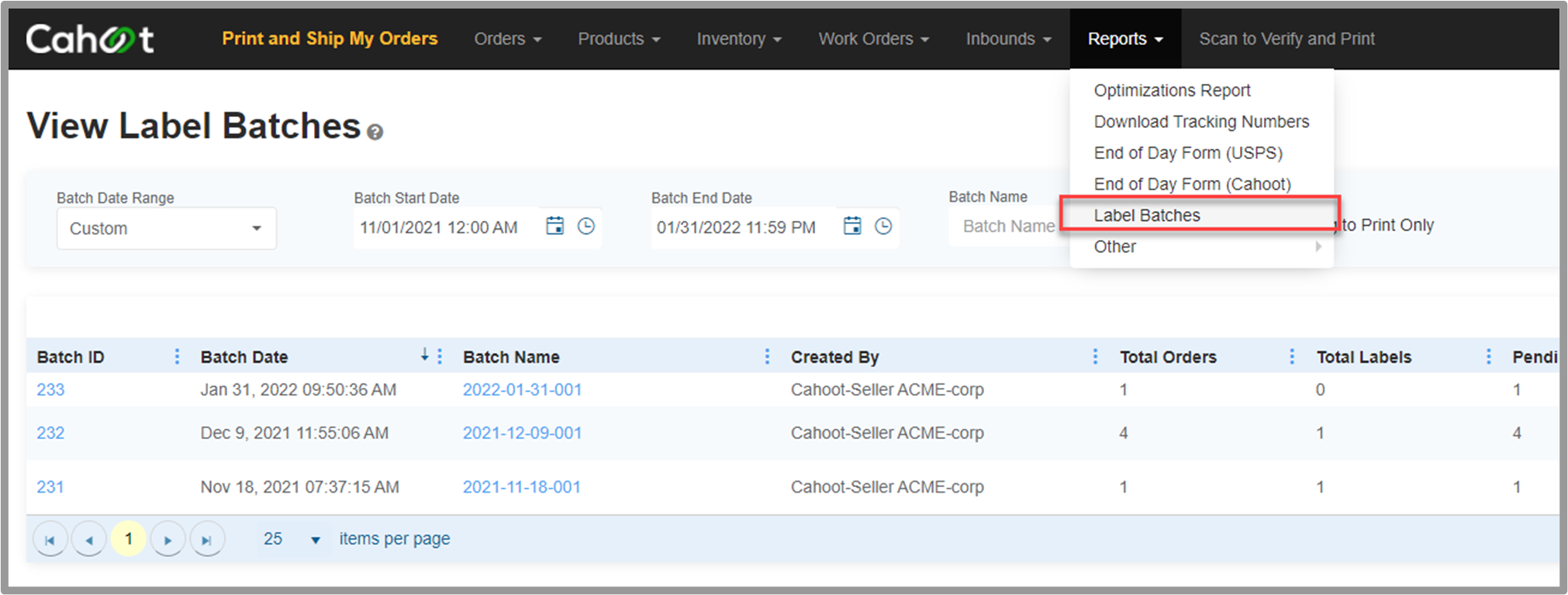1568x595 pixels.
Task: Select End of Day Form (USPS)
Action: coord(1188,153)
